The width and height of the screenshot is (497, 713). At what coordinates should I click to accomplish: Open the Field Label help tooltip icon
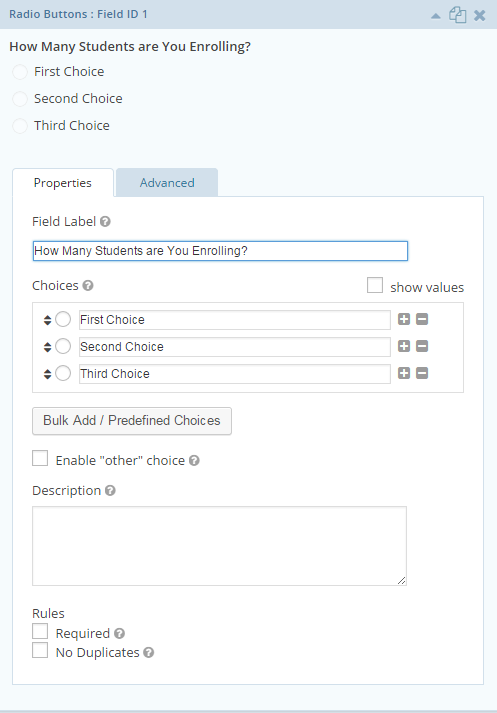point(105,221)
